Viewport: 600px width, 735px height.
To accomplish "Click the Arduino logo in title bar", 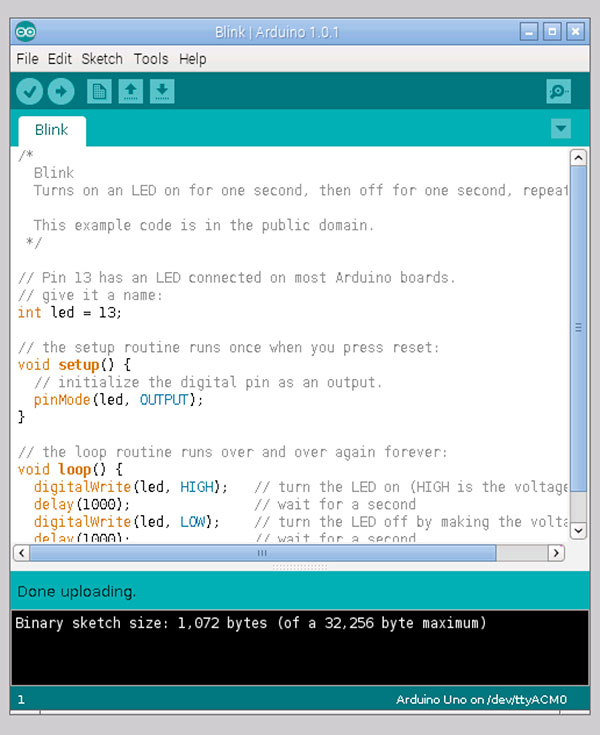I will tap(25, 32).
